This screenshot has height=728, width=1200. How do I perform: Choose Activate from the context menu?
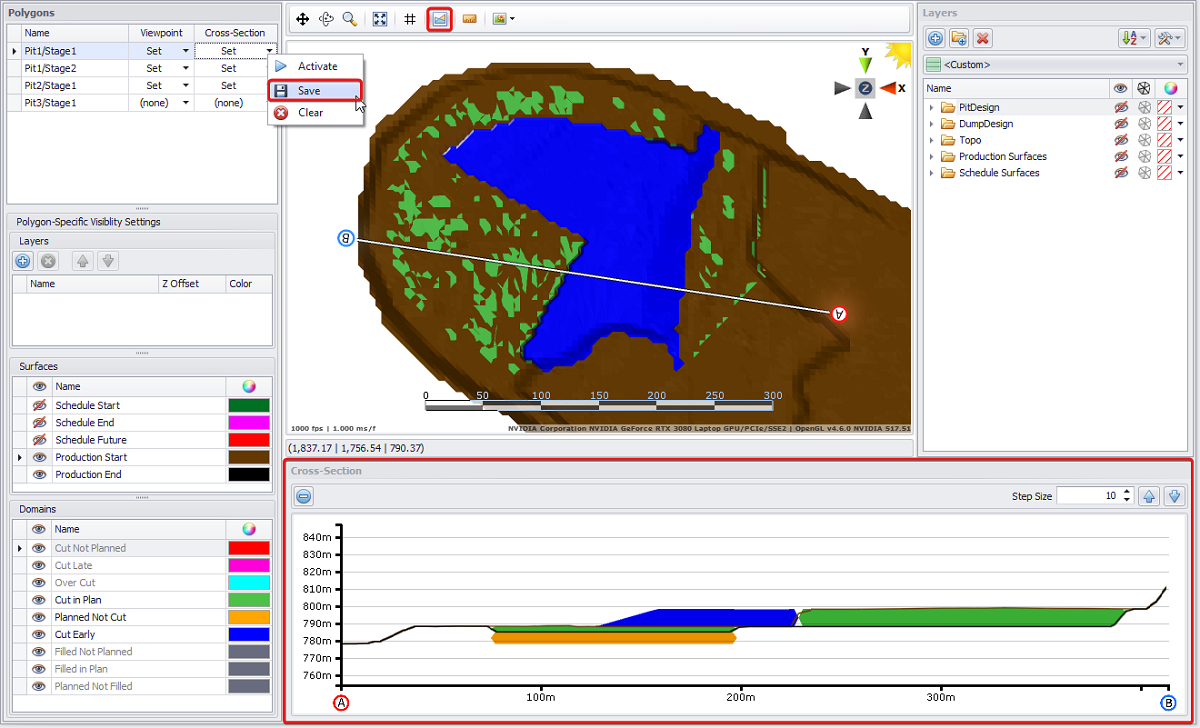point(317,66)
